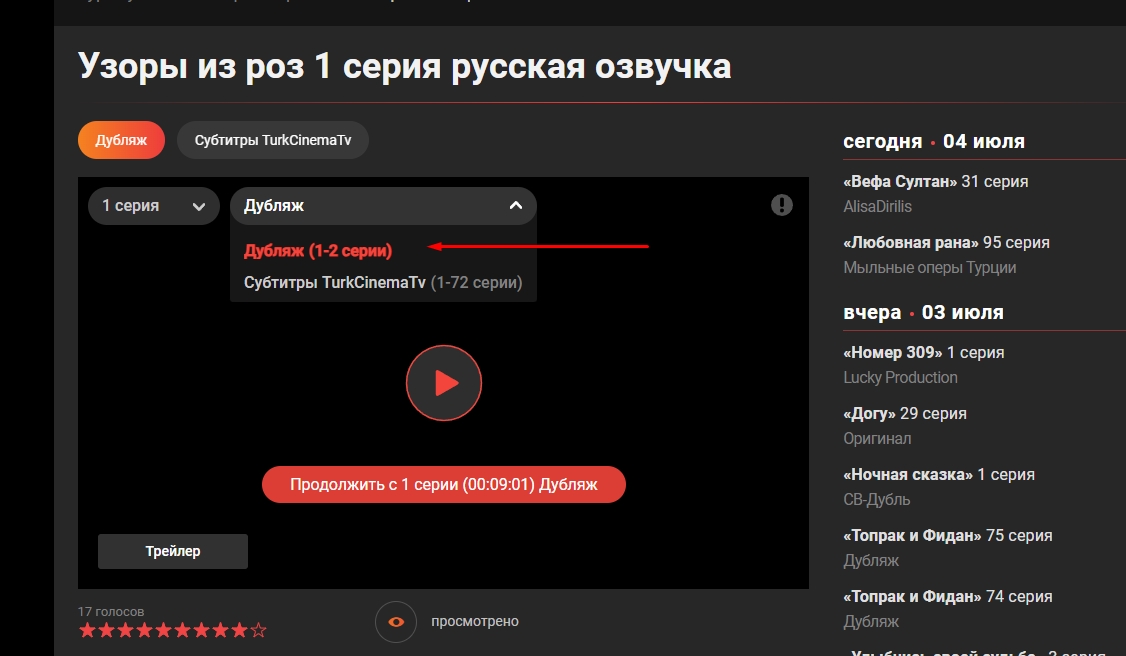Click 'Lucky Production' studio text

point(901,378)
